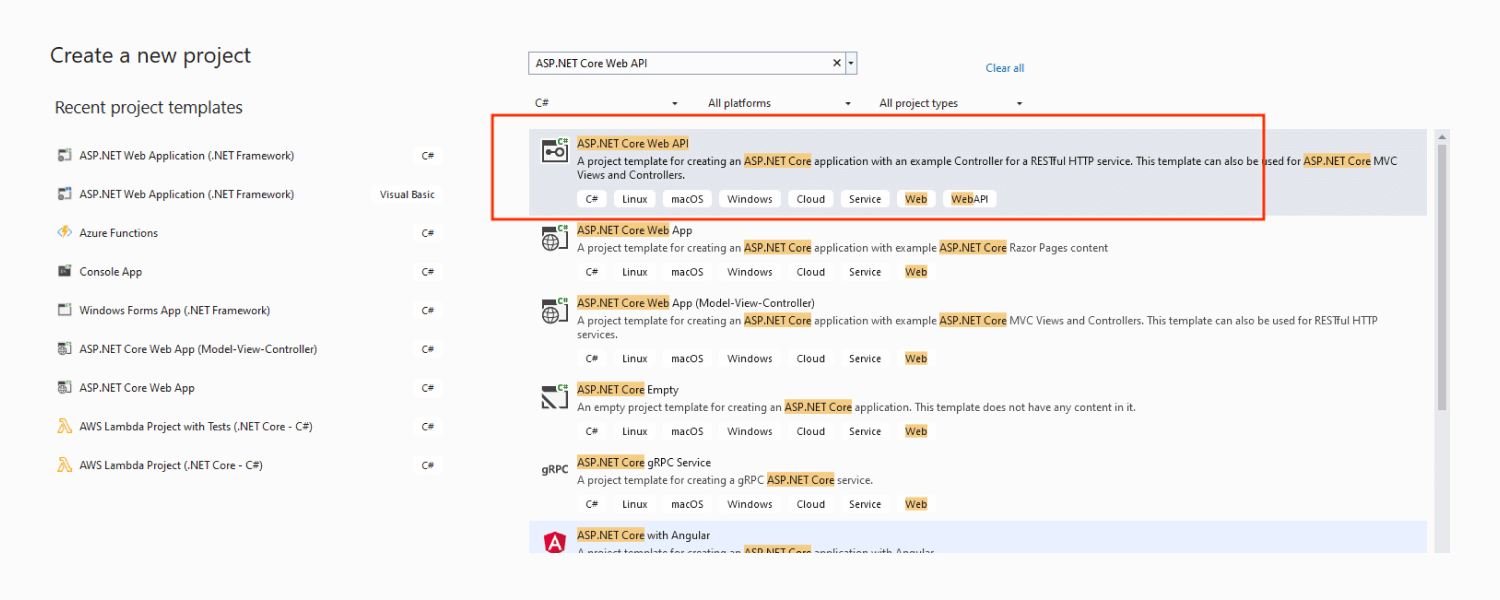Click the Cloud tag under ASP.NET Core Empty
The height and width of the screenshot is (600, 1500).
tap(810, 430)
